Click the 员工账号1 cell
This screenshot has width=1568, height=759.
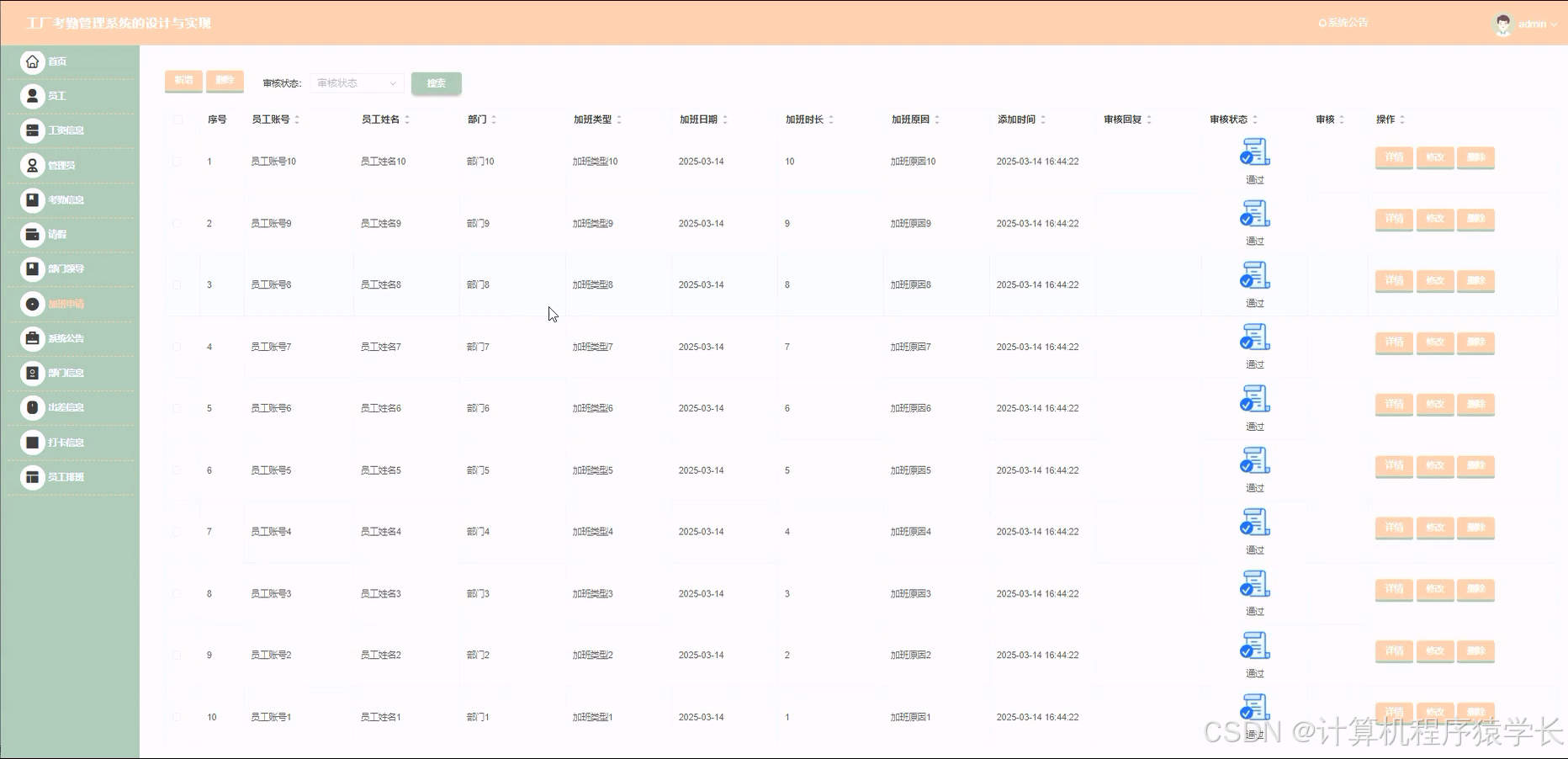pyautogui.click(x=271, y=717)
